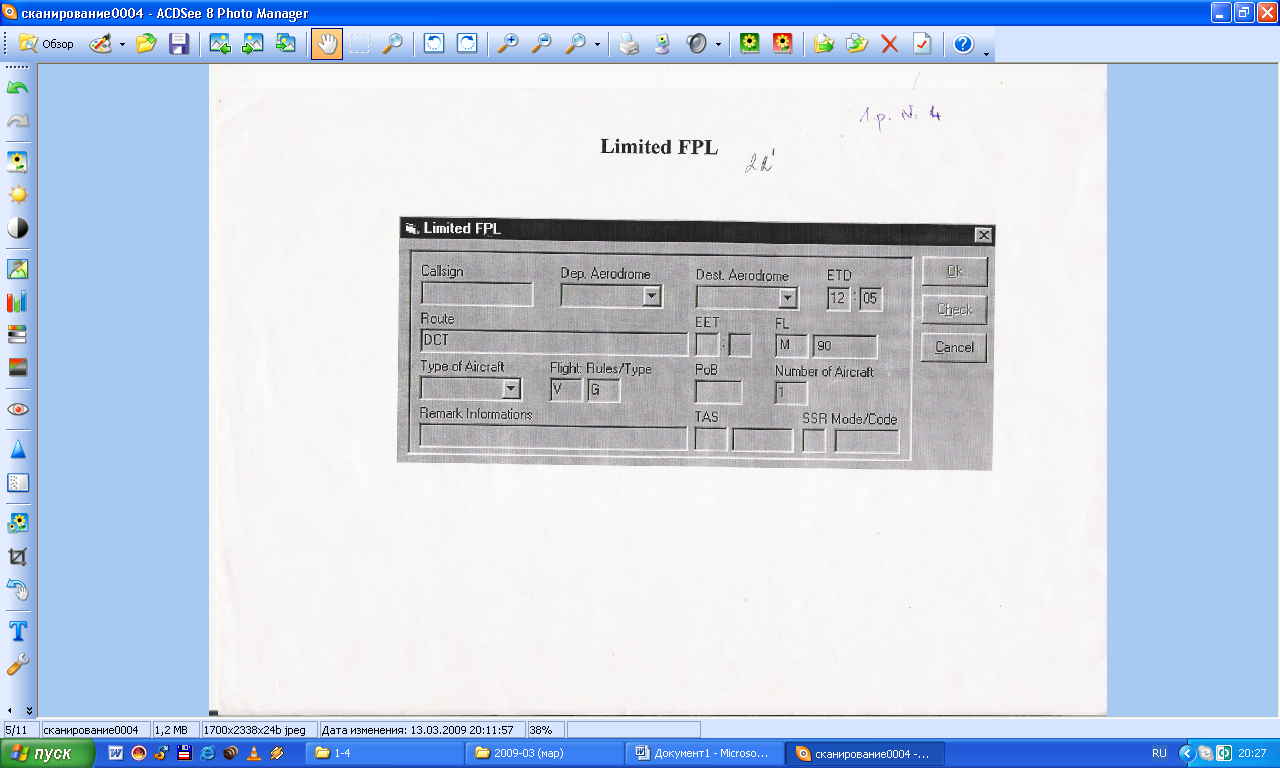Screen dimensions: 1280x768
Task: Expand side toolbar overflow chevron
Action: click(x=28, y=711)
